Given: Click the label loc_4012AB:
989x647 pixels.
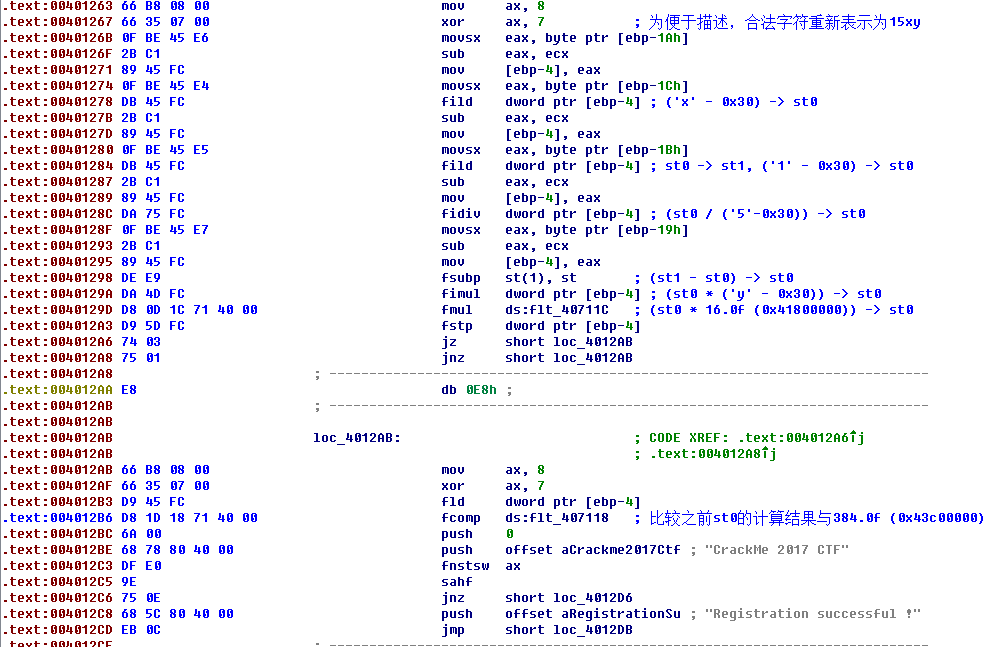Looking at the screenshot, I should point(357,438).
